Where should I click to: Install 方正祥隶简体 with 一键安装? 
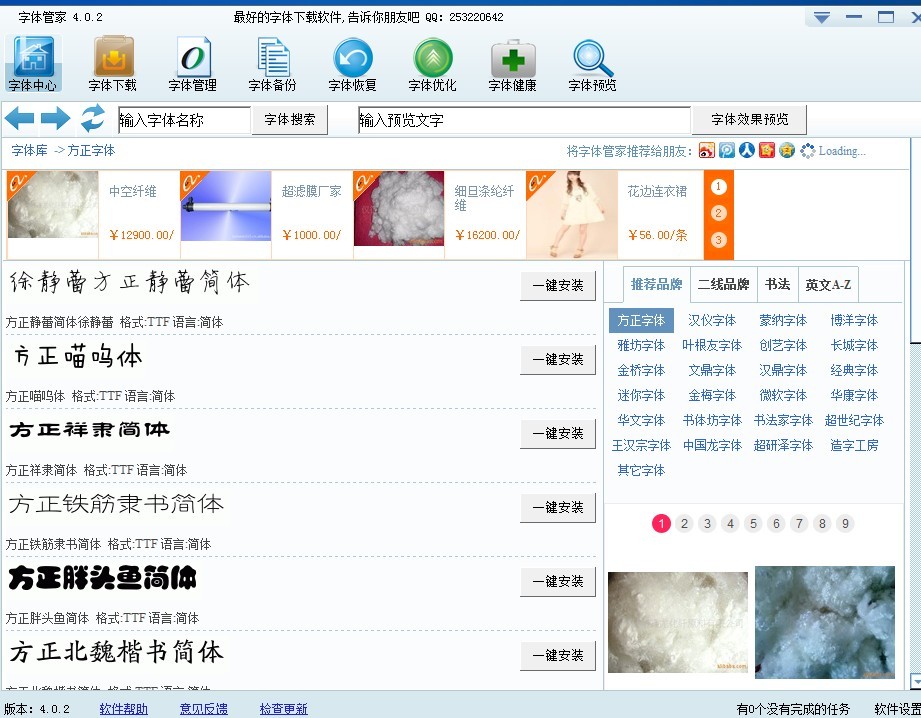point(558,434)
